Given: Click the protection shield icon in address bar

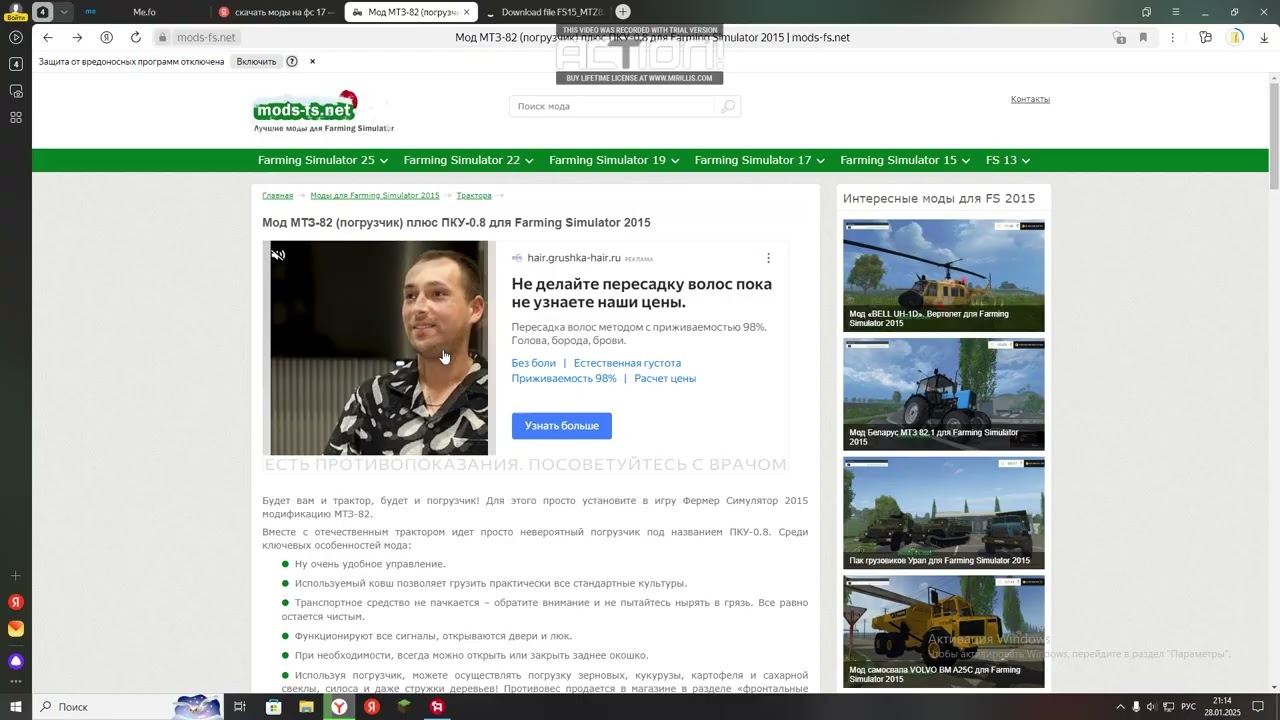Looking at the screenshot, I should (x=1118, y=37).
